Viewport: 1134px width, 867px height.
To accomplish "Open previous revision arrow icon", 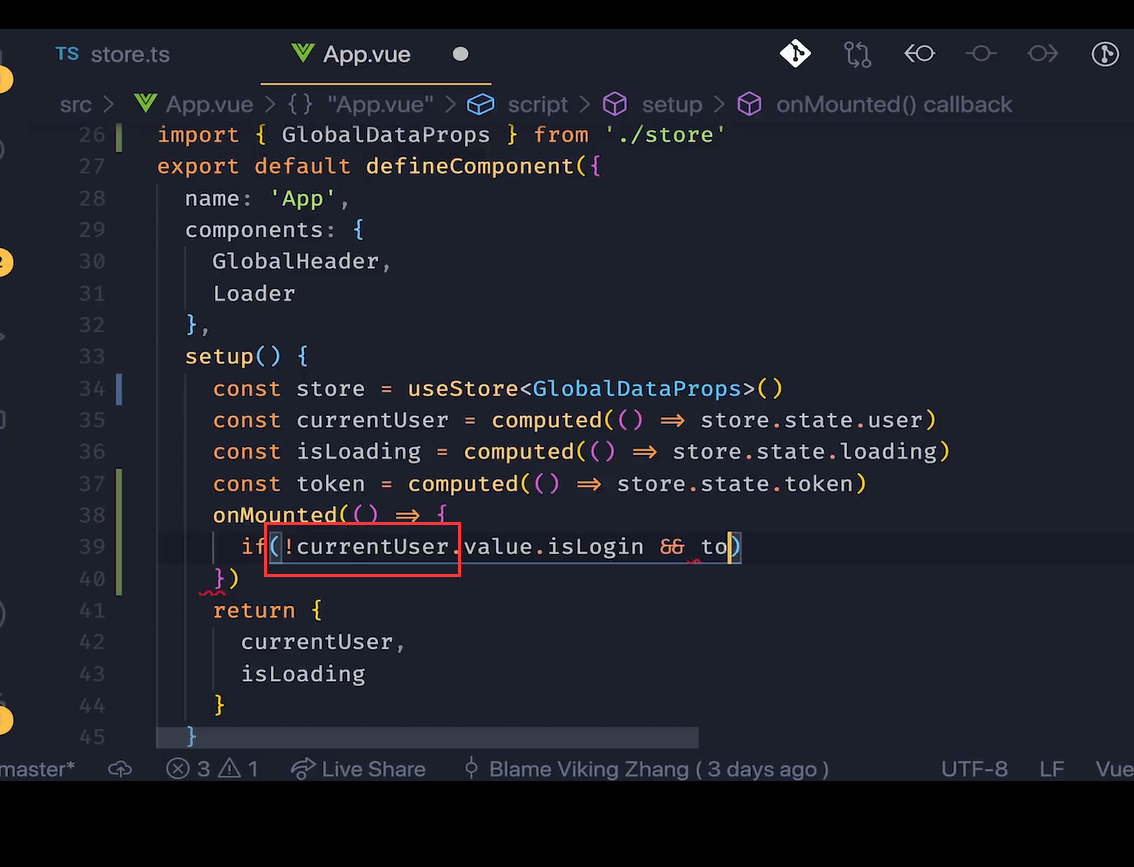I will (x=919, y=54).
